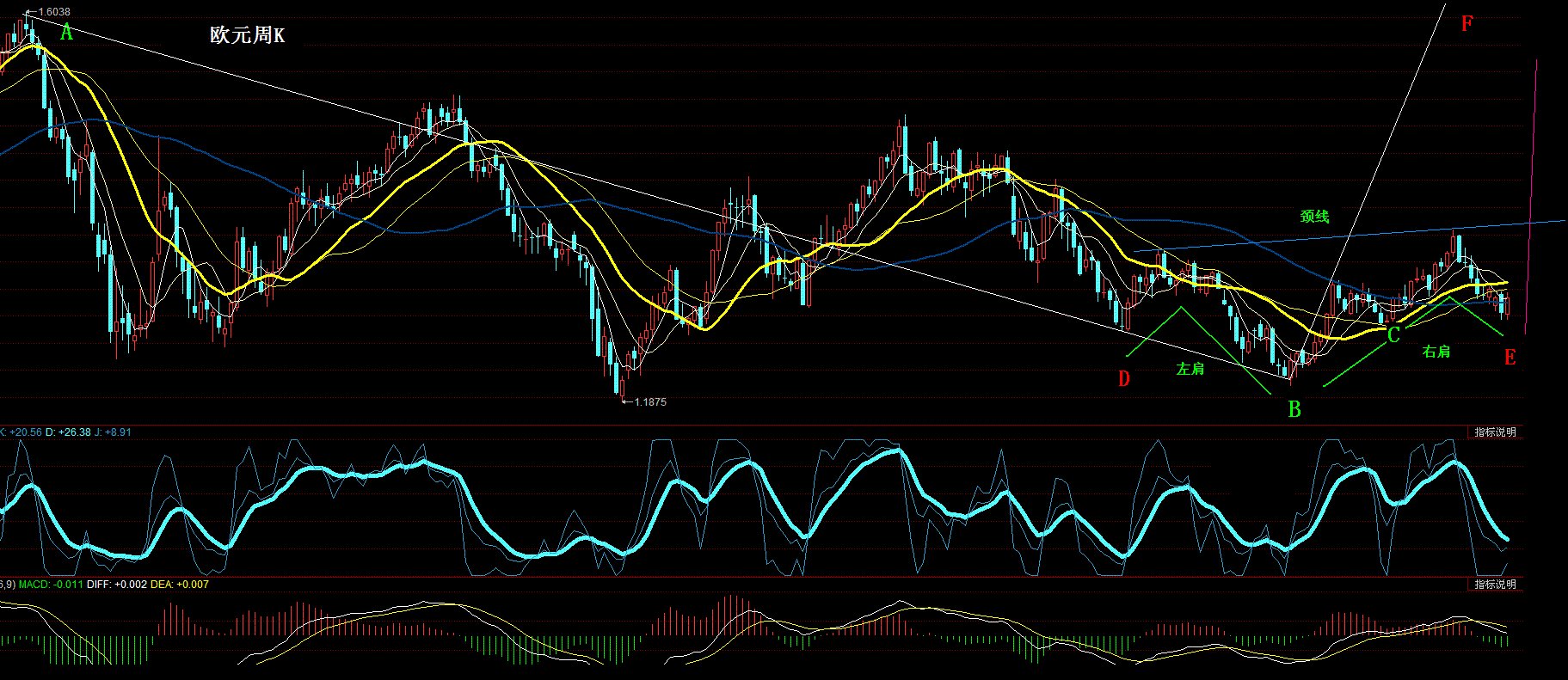Click the KDJ readout +20.56
The image size is (1568, 680).
coord(25,432)
